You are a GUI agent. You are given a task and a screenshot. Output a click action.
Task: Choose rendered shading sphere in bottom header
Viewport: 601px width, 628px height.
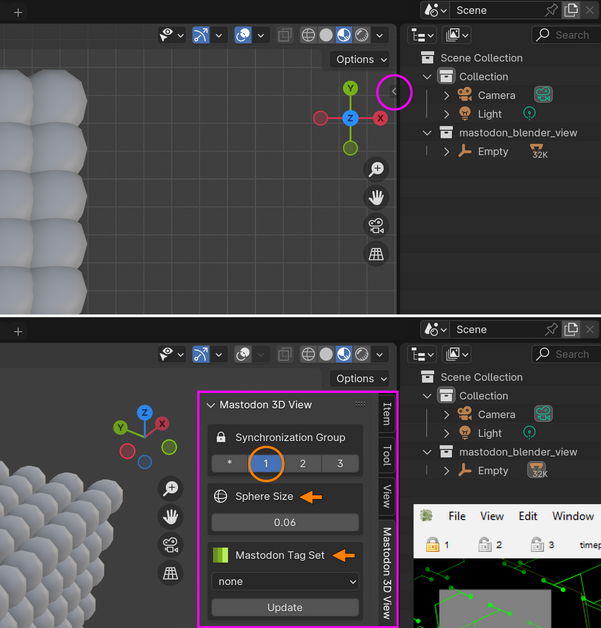tap(362, 354)
